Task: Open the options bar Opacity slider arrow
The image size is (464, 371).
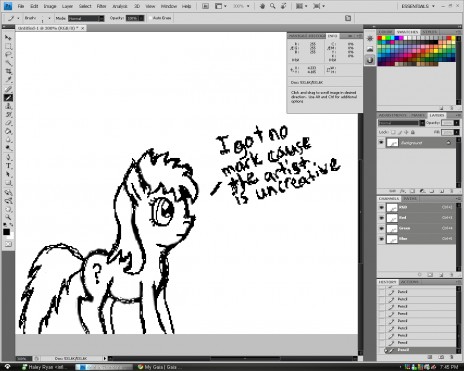Action: point(142,18)
